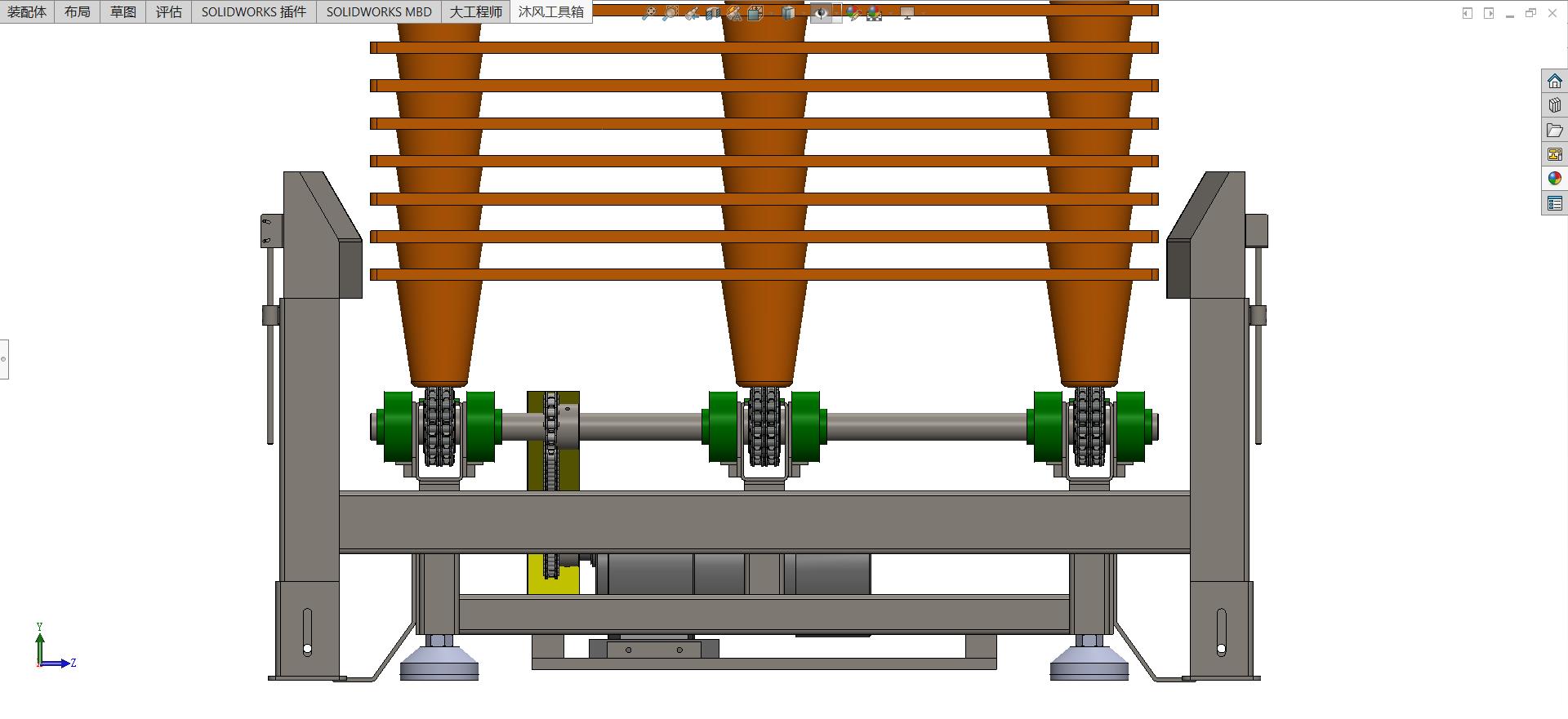The width and height of the screenshot is (1568, 719).
Task: Open the Custom Properties task pane
Action: pyautogui.click(x=1555, y=203)
